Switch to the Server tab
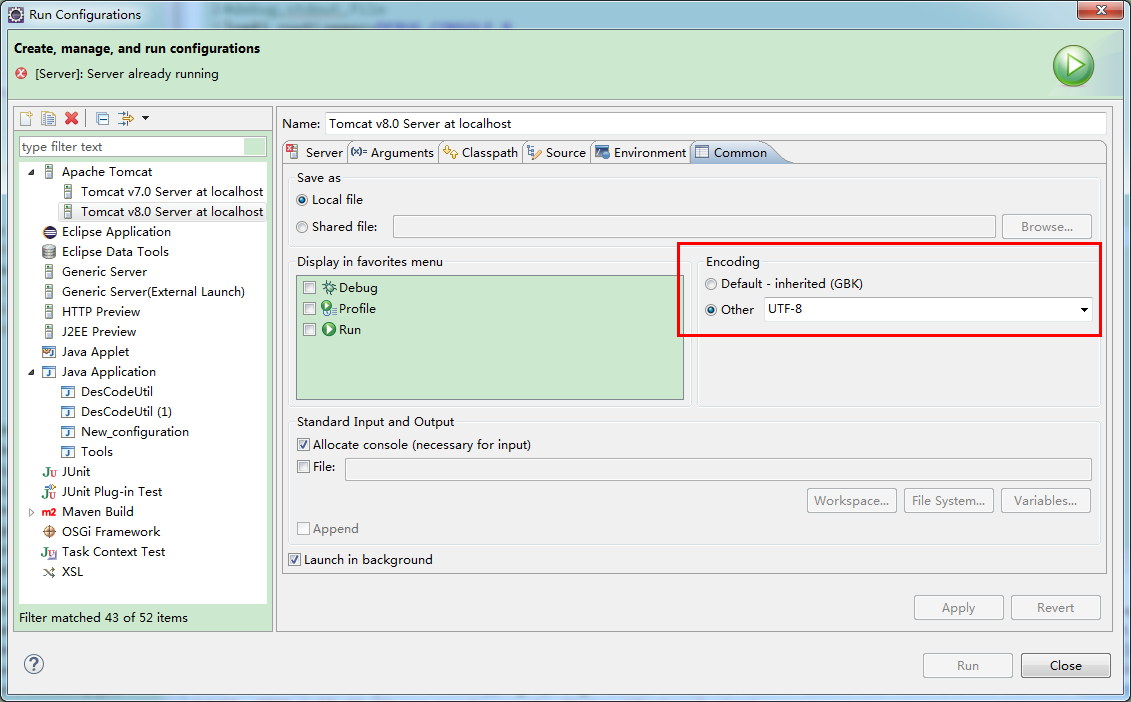This screenshot has height=702, width=1131. 315,152
